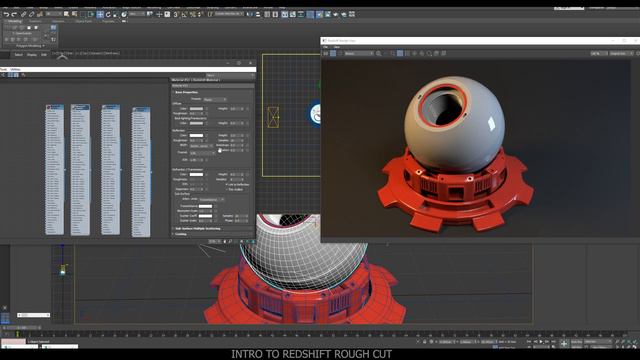
Task: Open the Schematic View icon
Action: click(x=301, y=14)
